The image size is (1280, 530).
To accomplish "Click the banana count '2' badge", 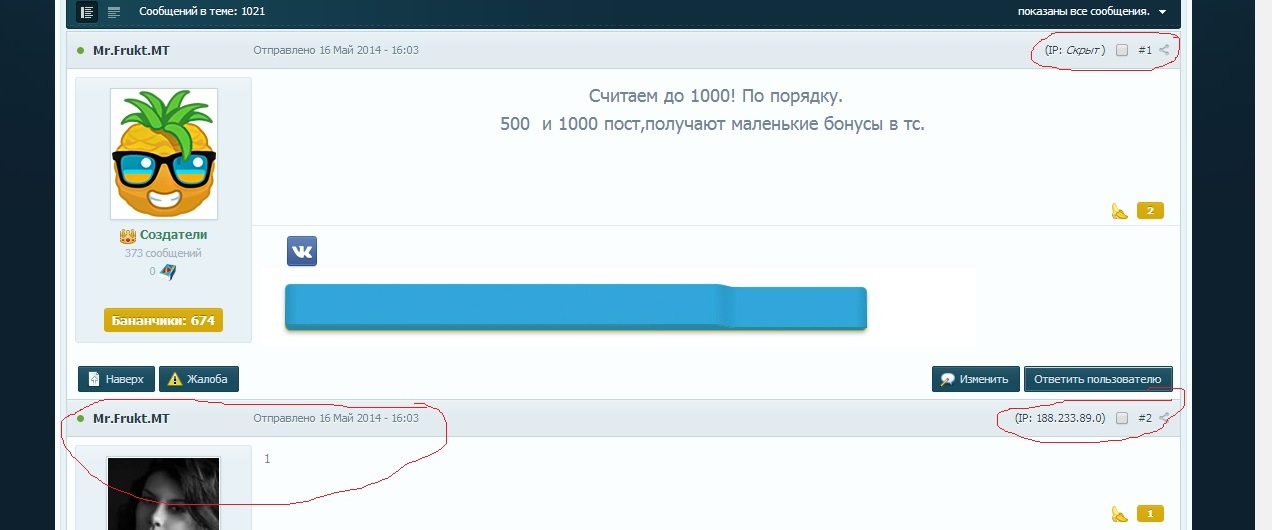I will 1150,211.
